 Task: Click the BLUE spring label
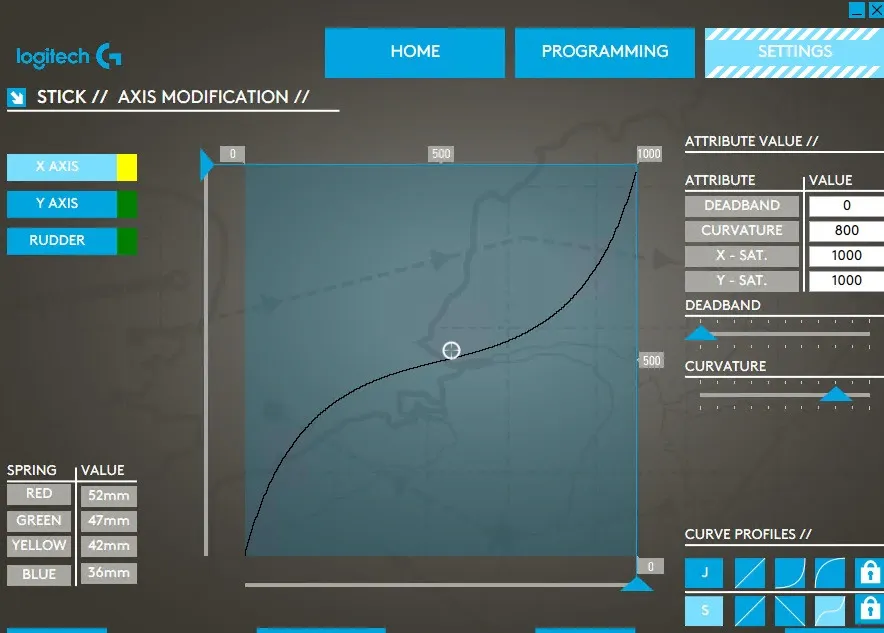pyautogui.click(x=39, y=575)
